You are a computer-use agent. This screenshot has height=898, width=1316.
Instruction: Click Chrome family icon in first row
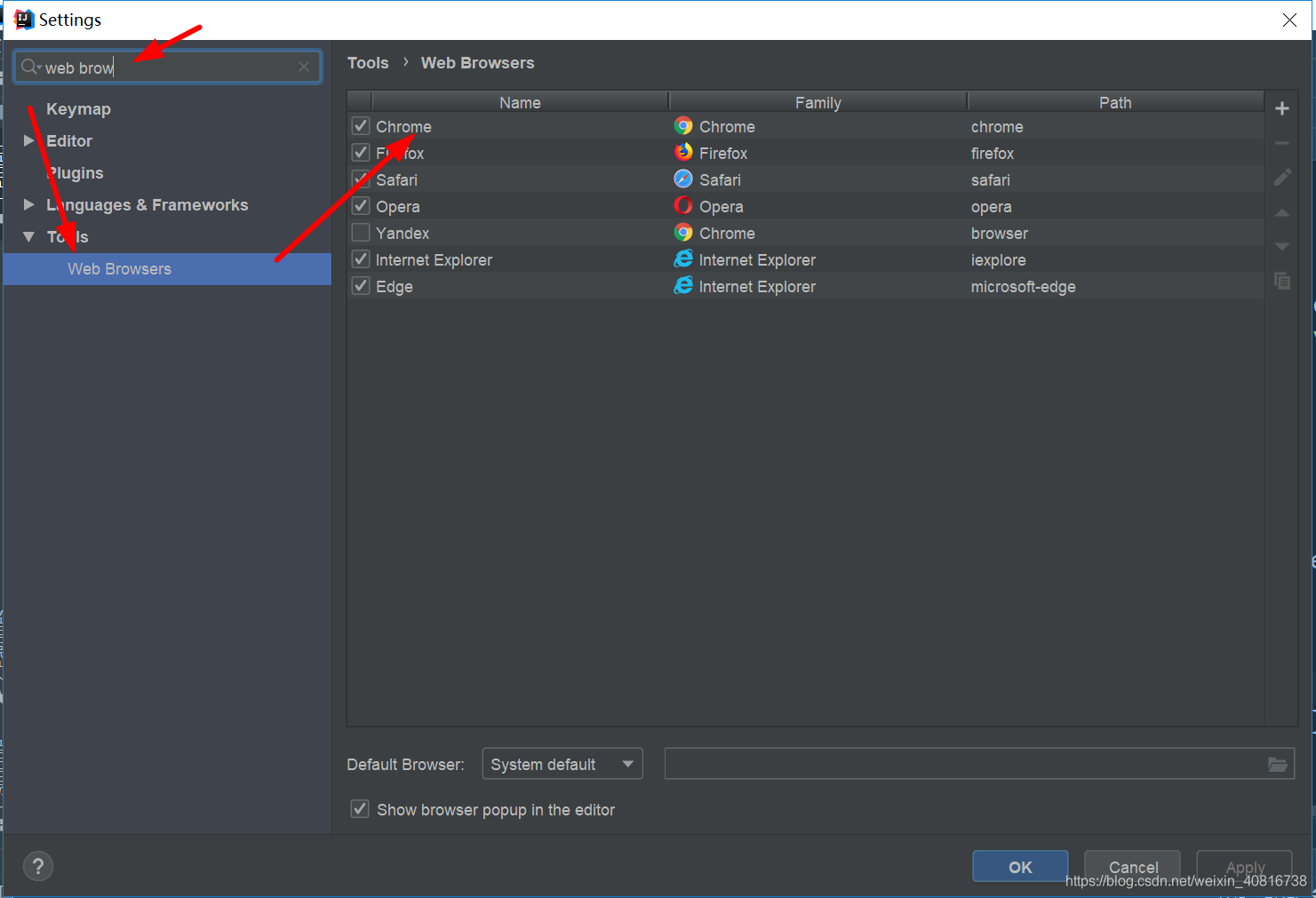[683, 126]
